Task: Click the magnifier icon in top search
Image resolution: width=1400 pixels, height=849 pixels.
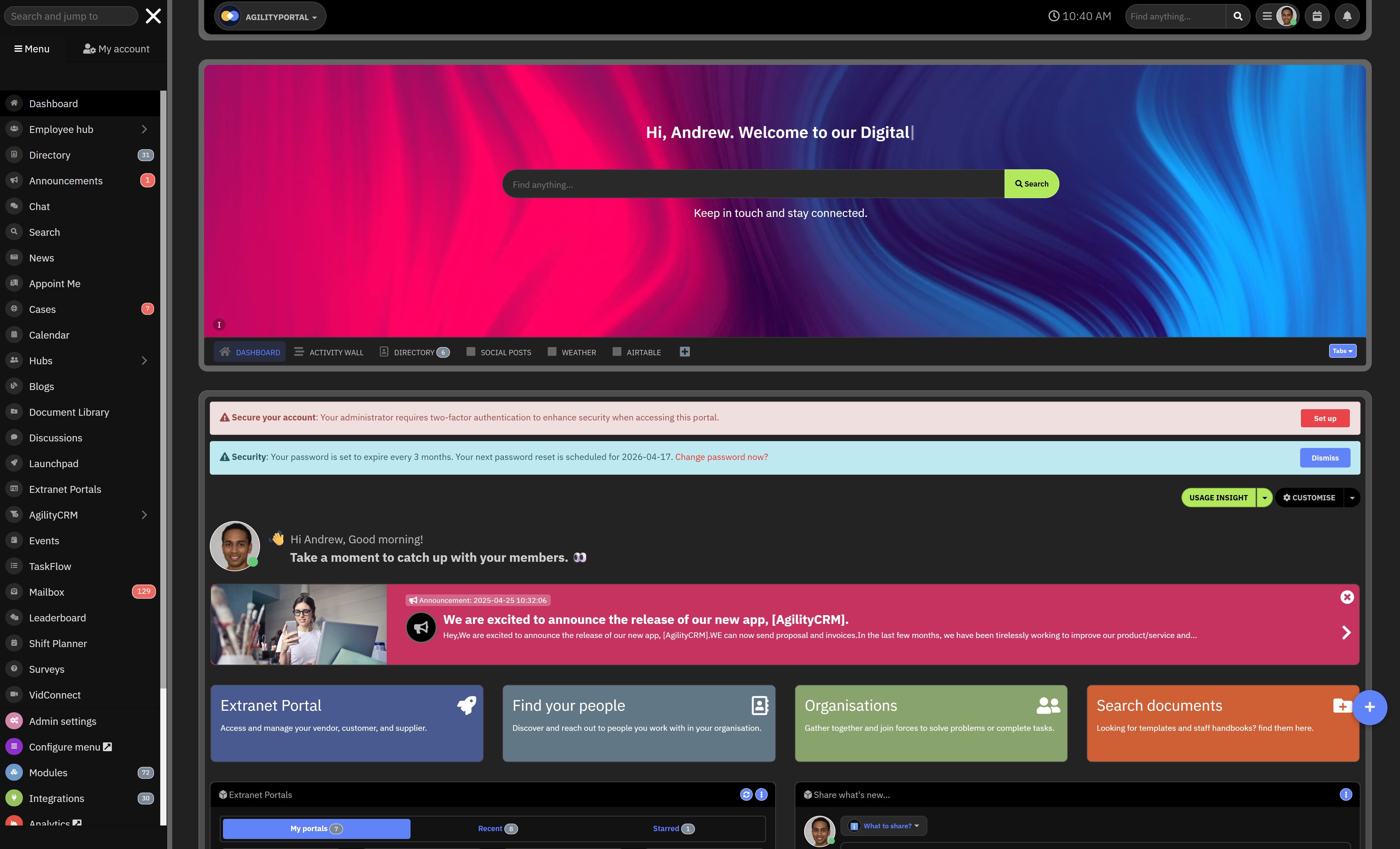Action: pyautogui.click(x=1238, y=17)
